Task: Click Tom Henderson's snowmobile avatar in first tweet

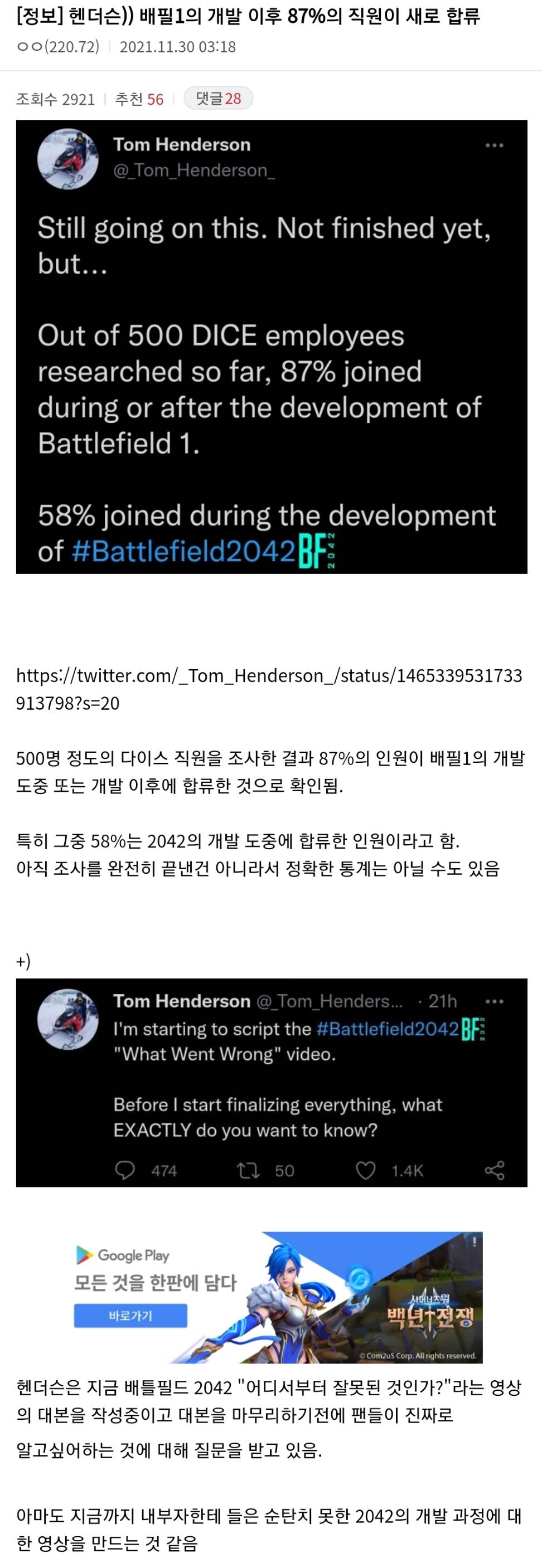Action: [67, 159]
